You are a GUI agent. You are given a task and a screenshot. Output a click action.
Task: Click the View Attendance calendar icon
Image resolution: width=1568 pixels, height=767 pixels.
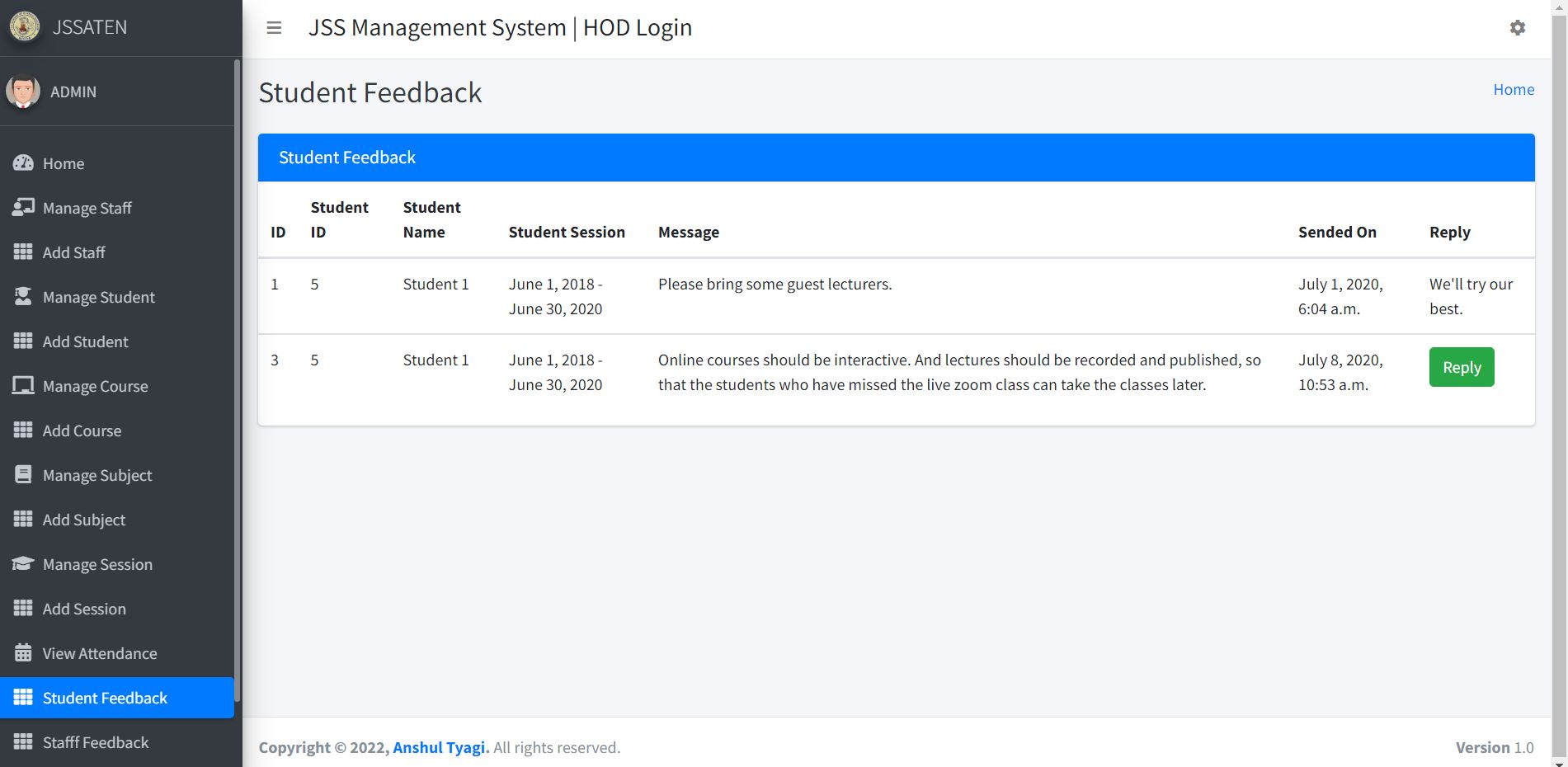[x=23, y=653]
